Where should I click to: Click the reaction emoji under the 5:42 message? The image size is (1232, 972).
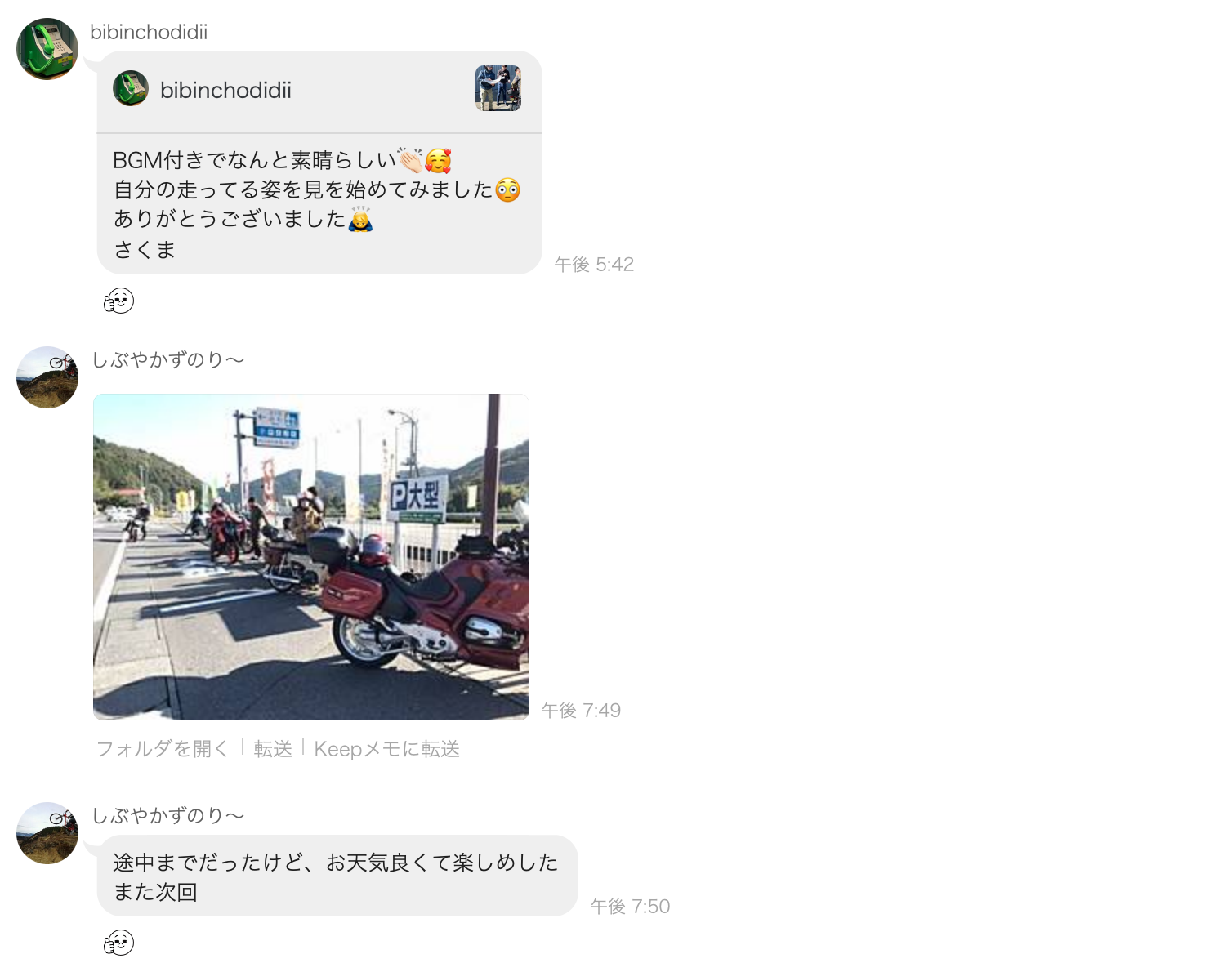tap(119, 301)
